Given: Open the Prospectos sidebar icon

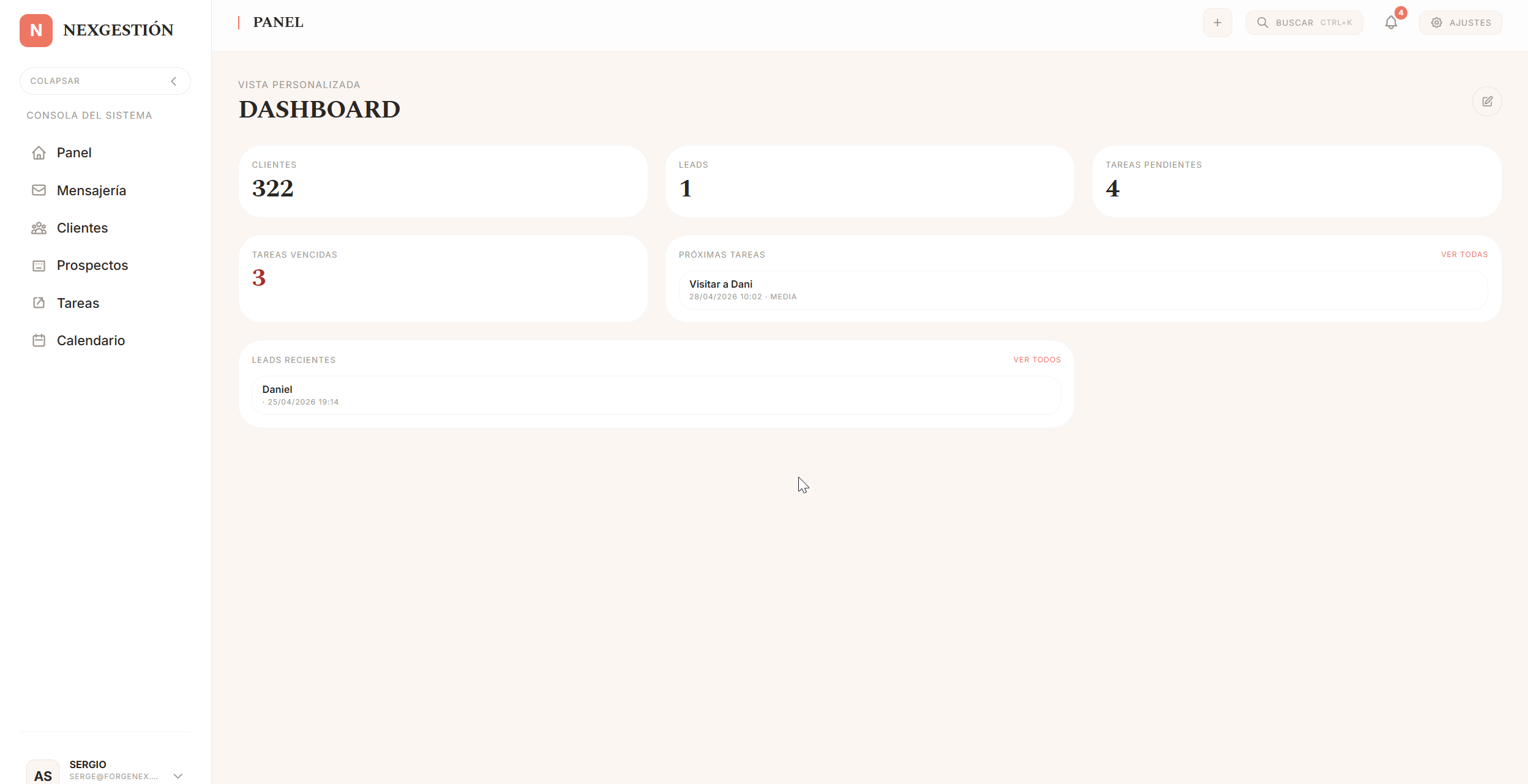Looking at the screenshot, I should 39,265.
